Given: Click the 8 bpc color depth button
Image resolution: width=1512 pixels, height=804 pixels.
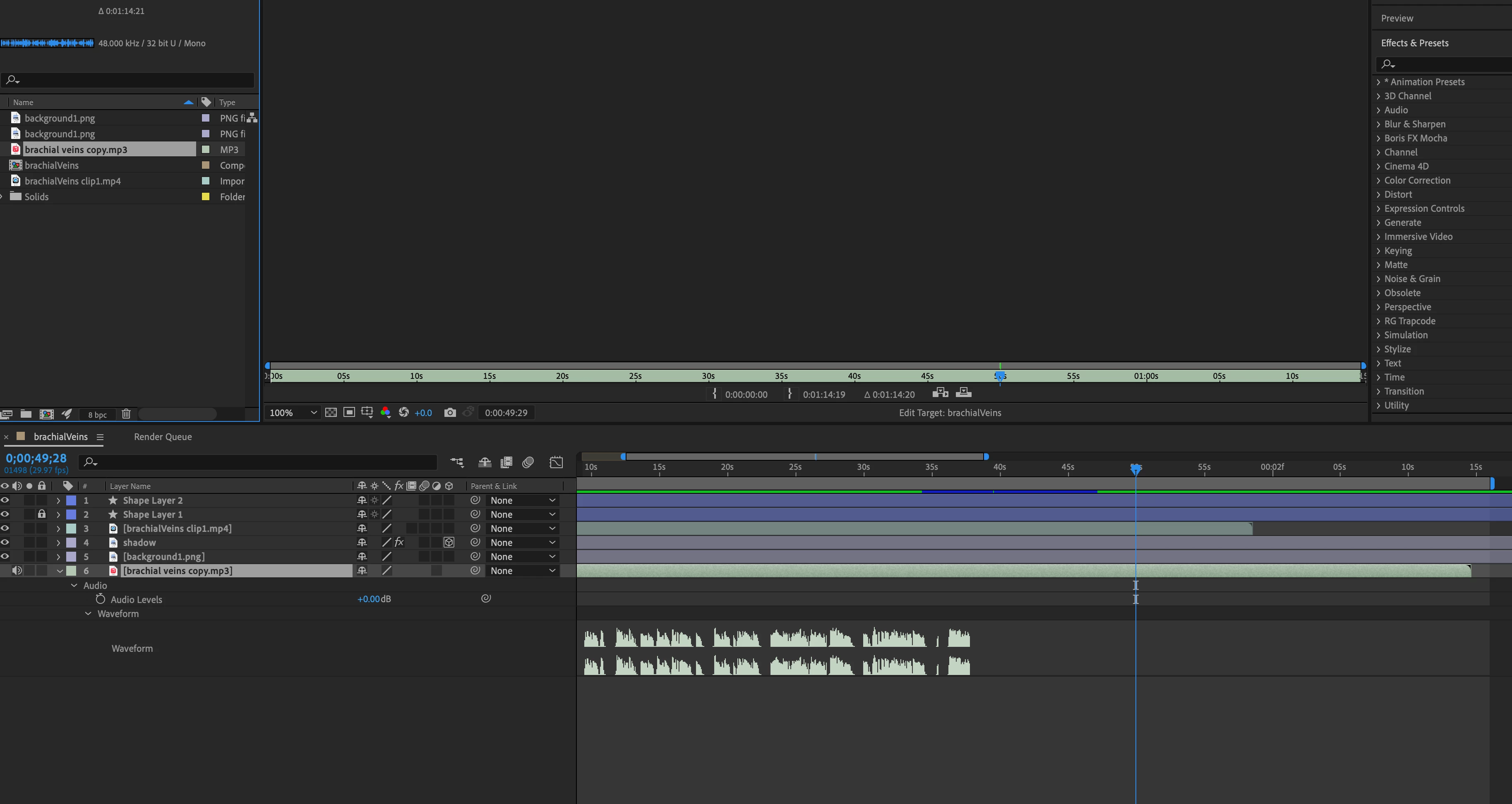Looking at the screenshot, I should [x=97, y=414].
